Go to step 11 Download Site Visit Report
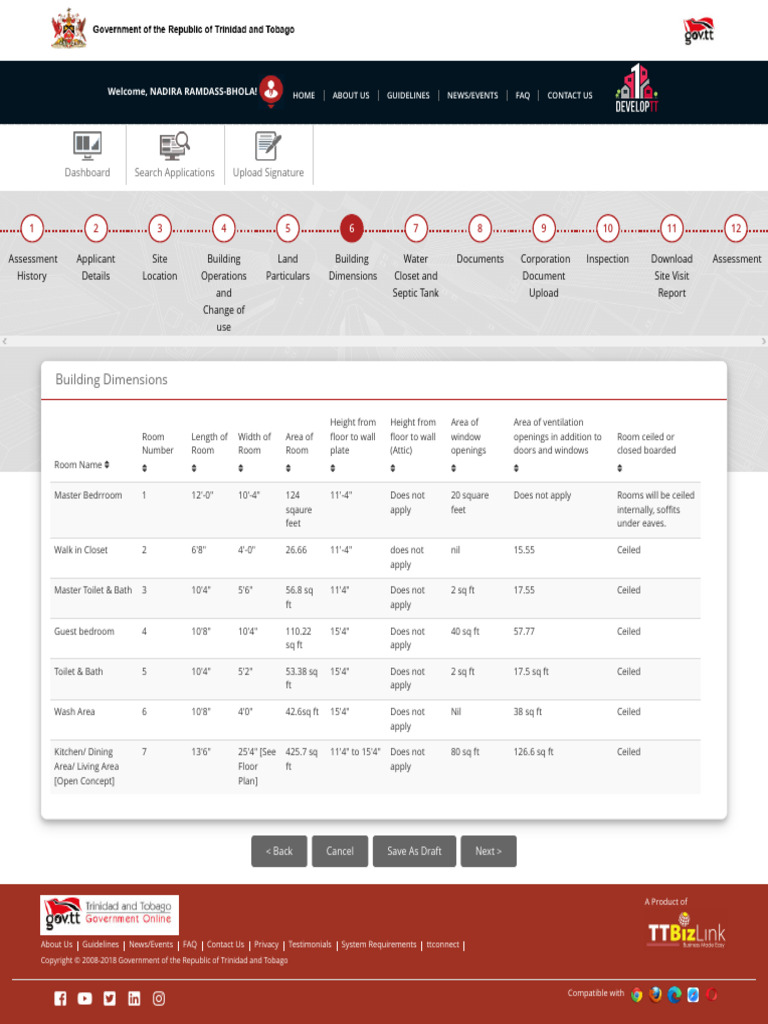Image resolution: width=768 pixels, height=1024 pixels. click(672, 229)
